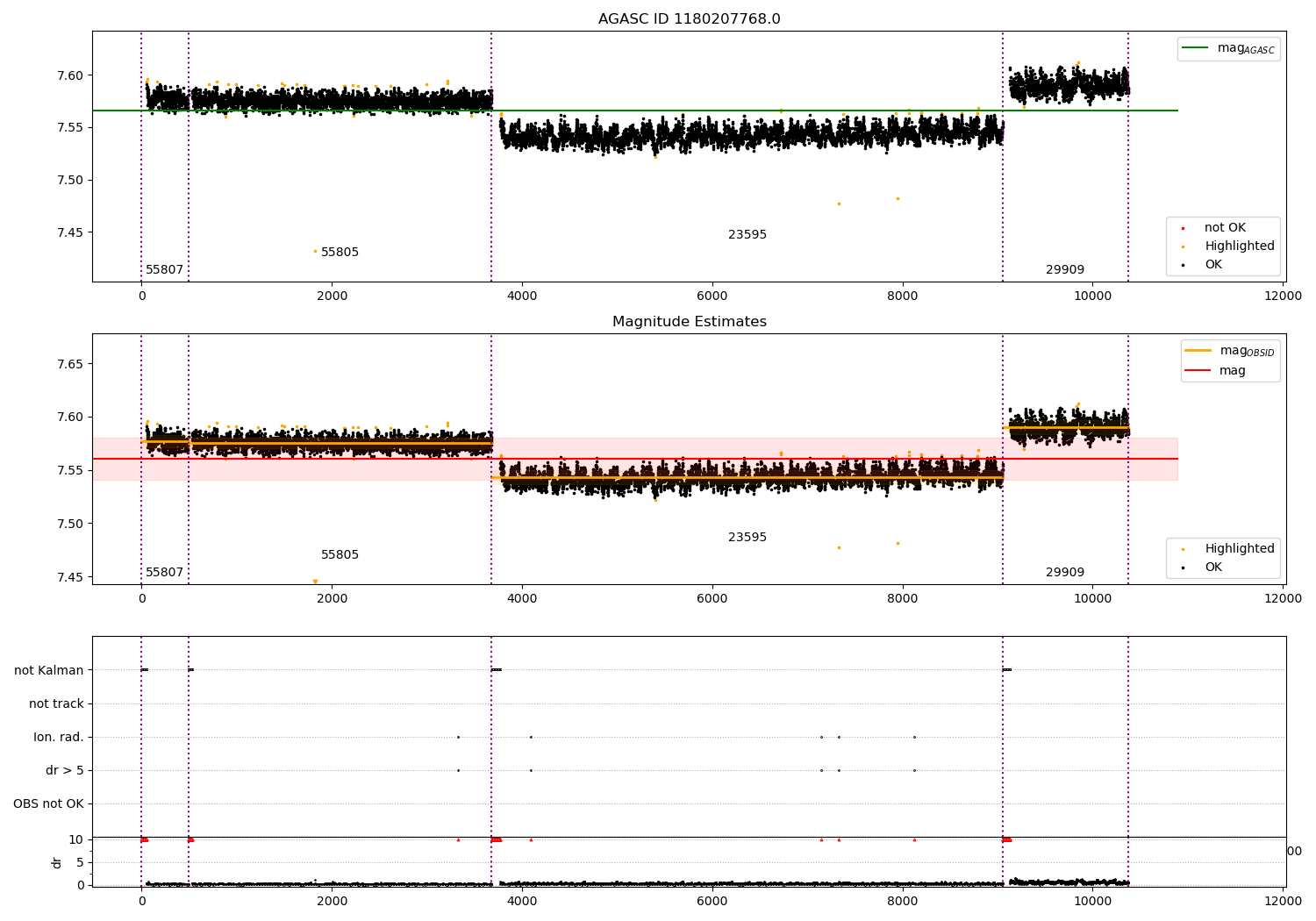
Task: Click the plot title 'AGASC ID 1180207768.0'
Action: pyautogui.click(x=689, y=19)
